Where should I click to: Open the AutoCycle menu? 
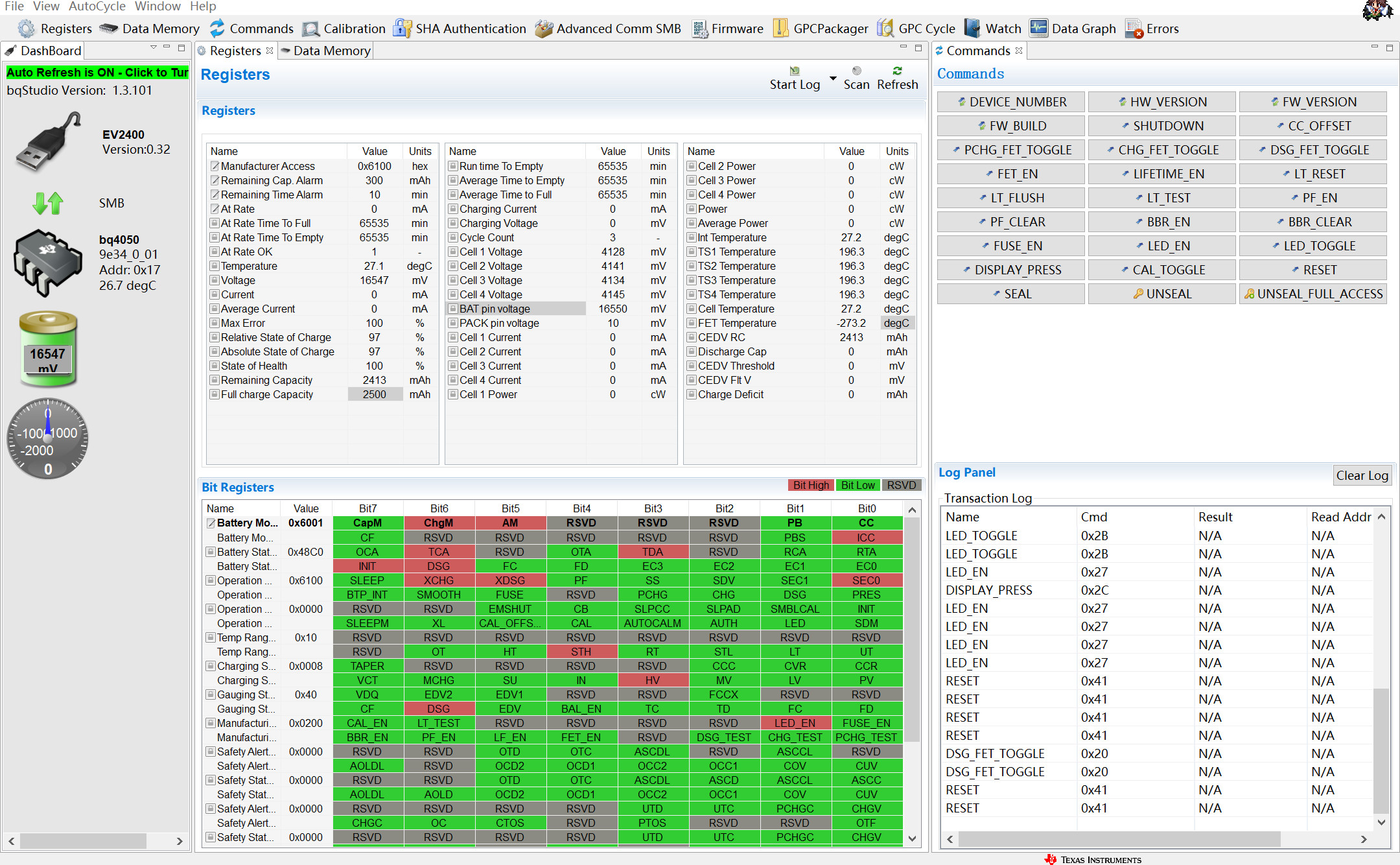coord(97,6)
